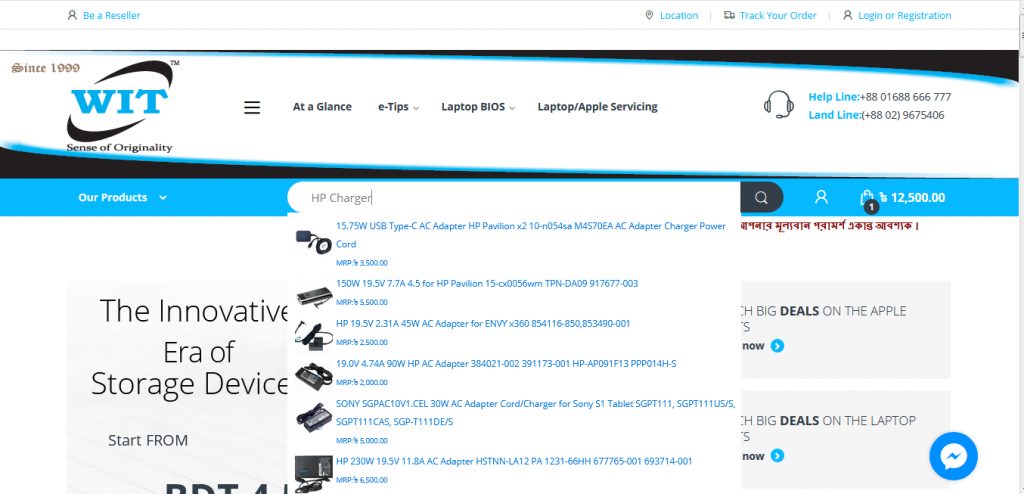
Task: Open the 15.75W USB Type-C adapter thumbnail
Action: tap(313, 240)
